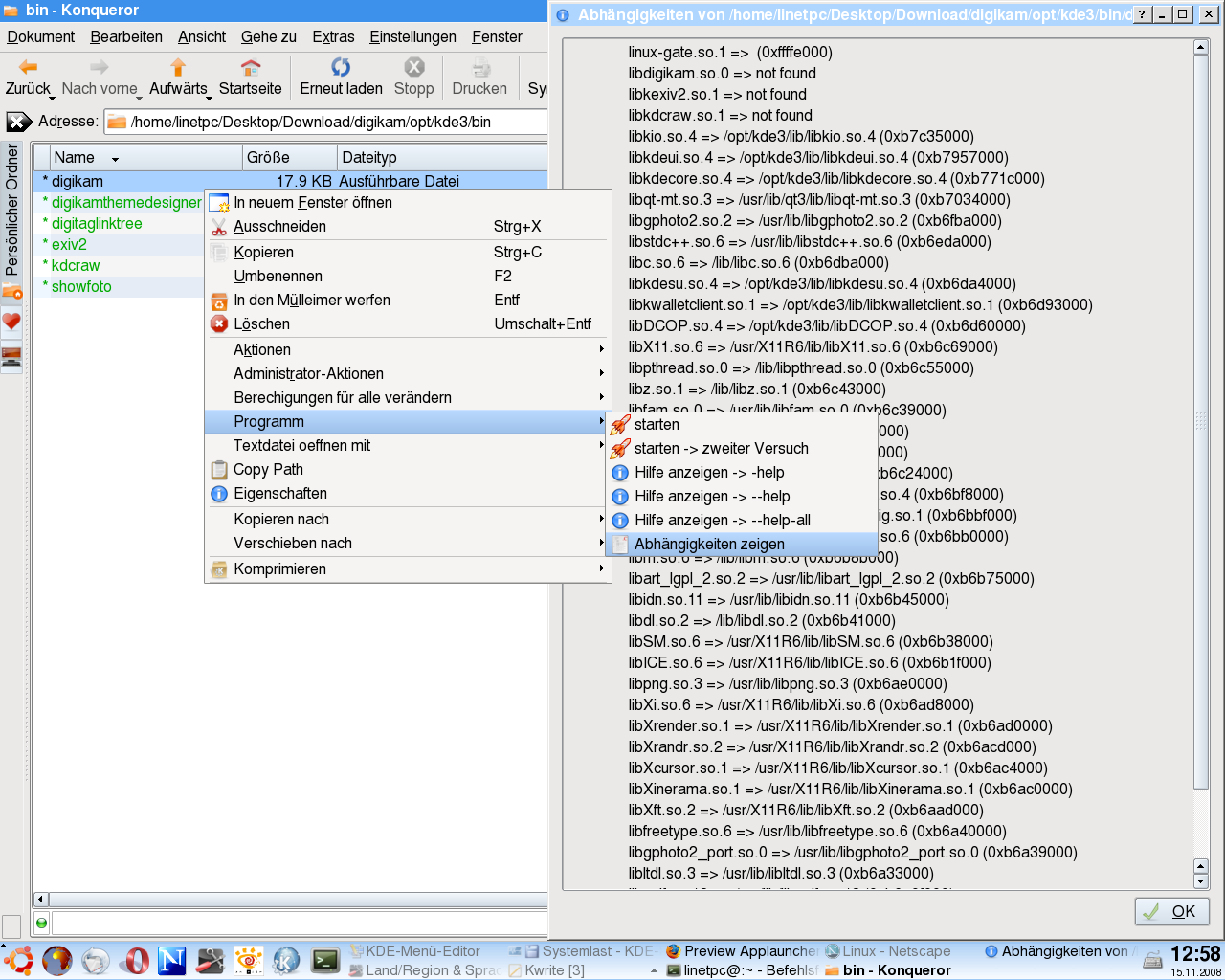This screenshot has width=1225, height=980.
Task: Open the Einstellungen menu
Action: [x=412, y=37]
